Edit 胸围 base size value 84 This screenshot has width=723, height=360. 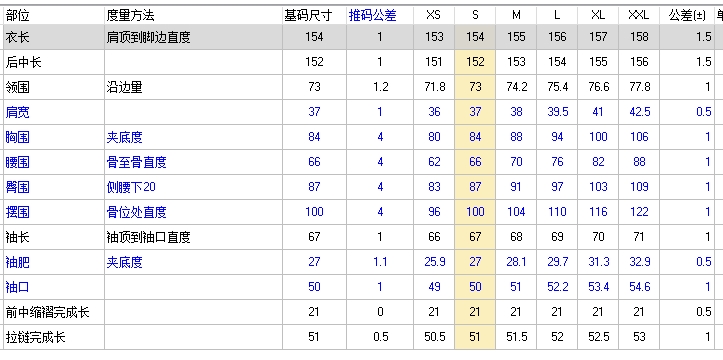pos(314,137)
